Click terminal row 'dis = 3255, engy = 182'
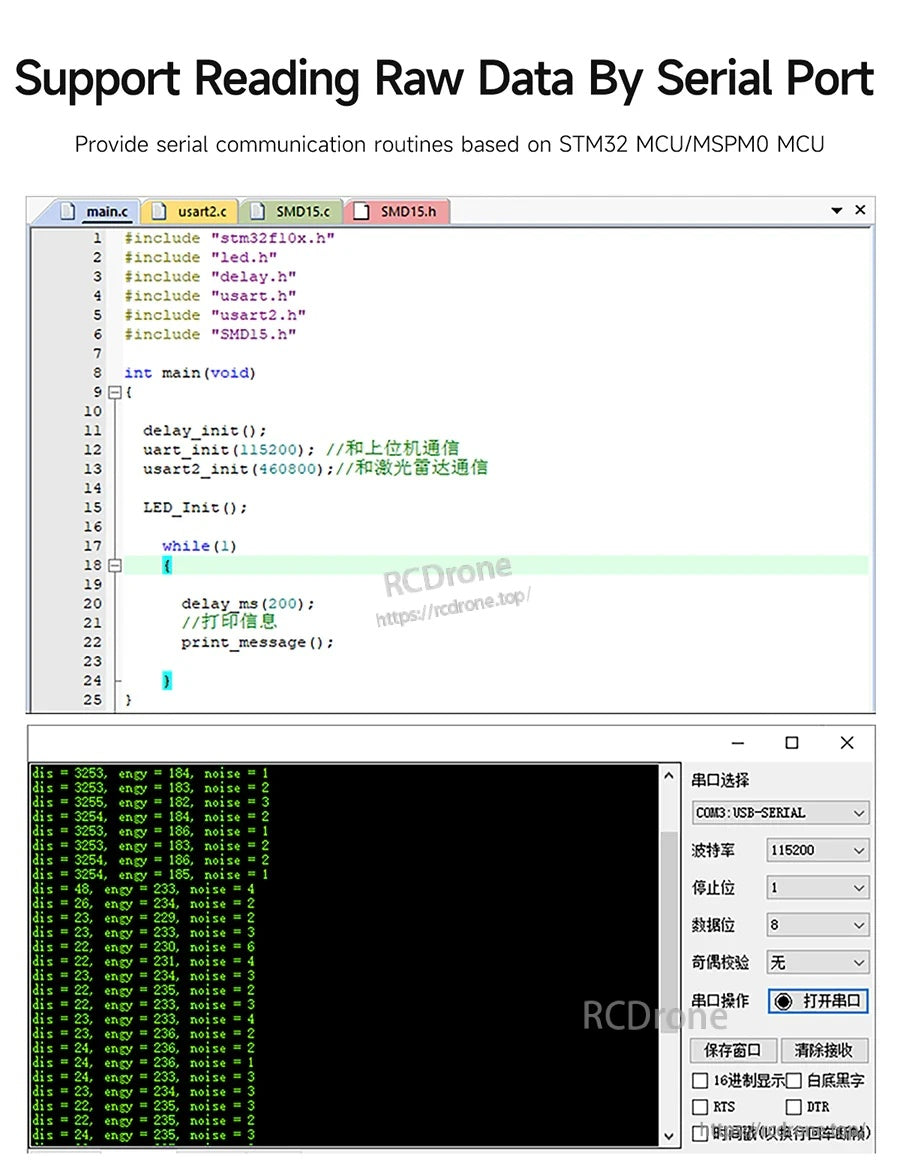The width and height of the screenshot is (900, 1173). [x=150, y=803]
